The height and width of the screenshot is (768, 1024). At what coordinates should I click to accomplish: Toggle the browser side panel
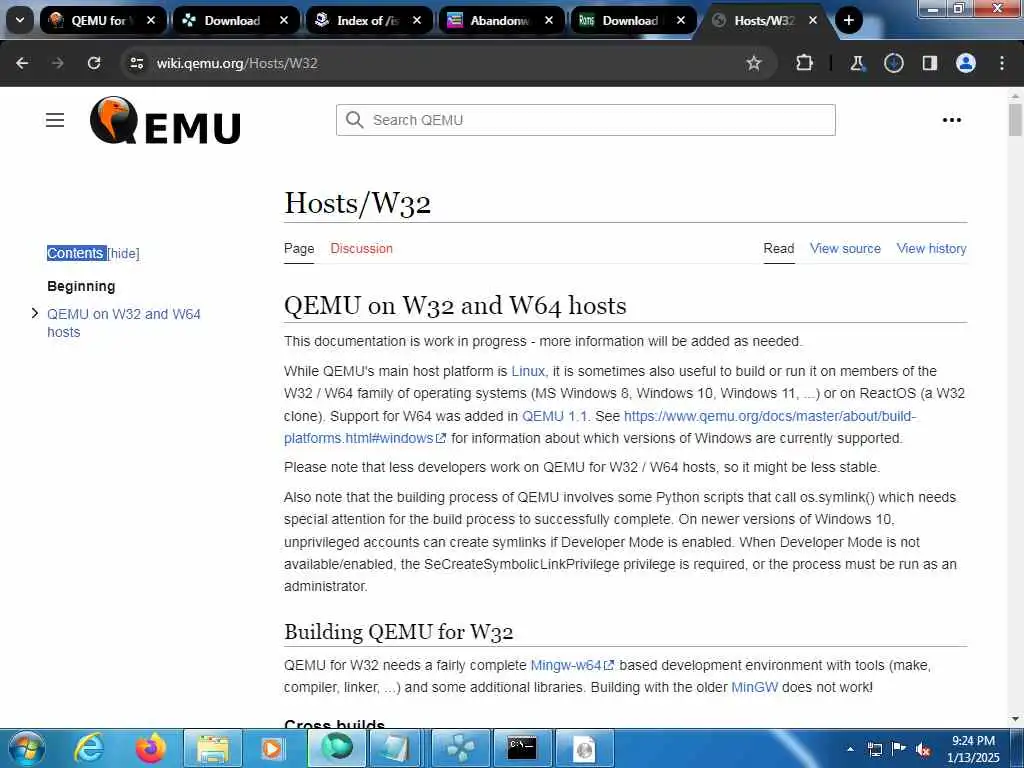click(x=929, y=63)
